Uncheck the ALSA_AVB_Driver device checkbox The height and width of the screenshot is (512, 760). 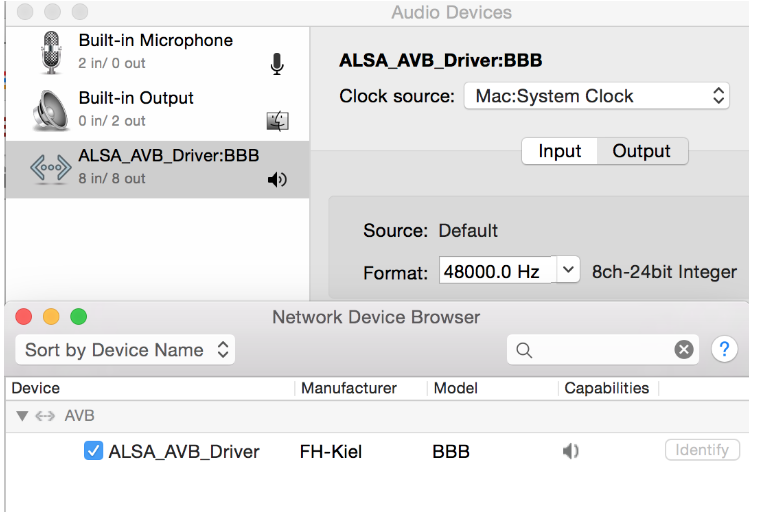tap(93, 450)
